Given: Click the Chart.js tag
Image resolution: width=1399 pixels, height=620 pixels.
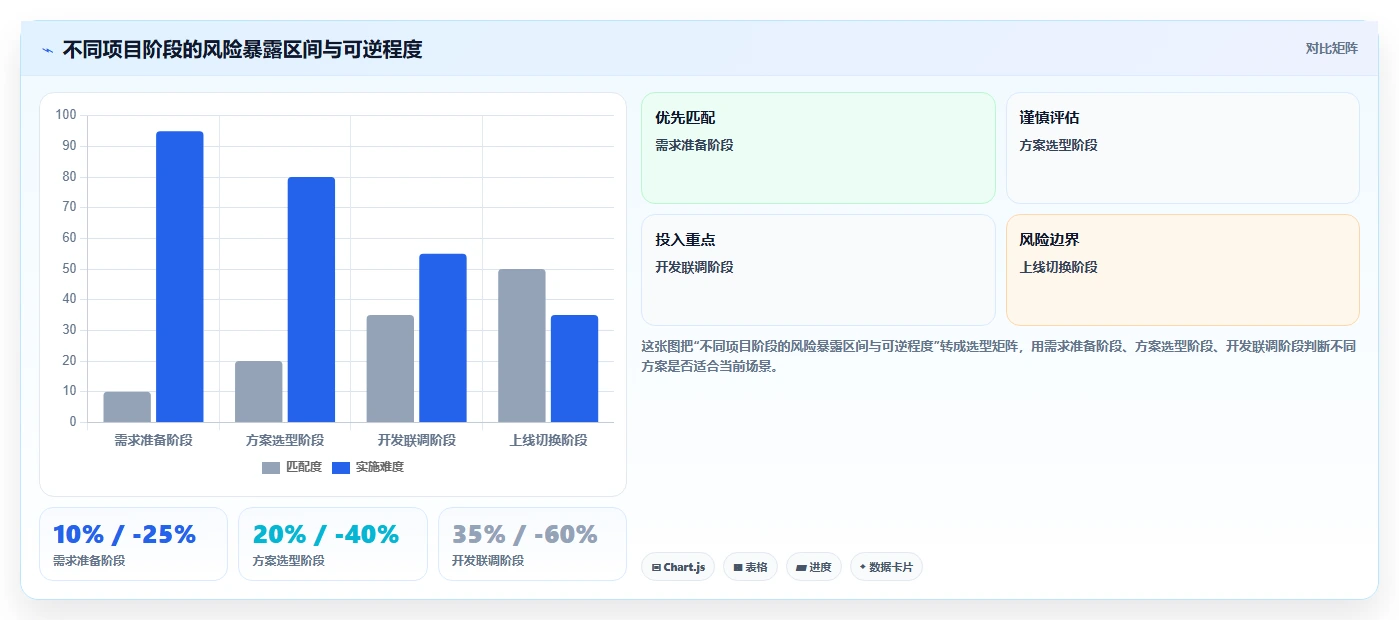Looking at the screenshot, I should pyautogui.click(x=678, y=567).
